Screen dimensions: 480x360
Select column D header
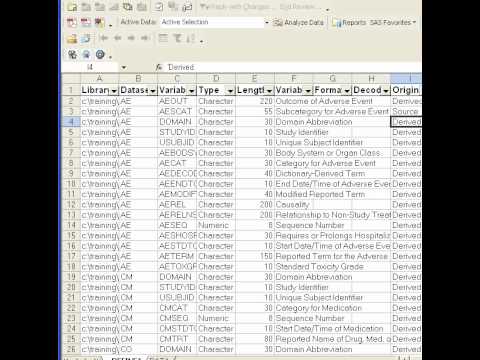[x=216, y=79]
